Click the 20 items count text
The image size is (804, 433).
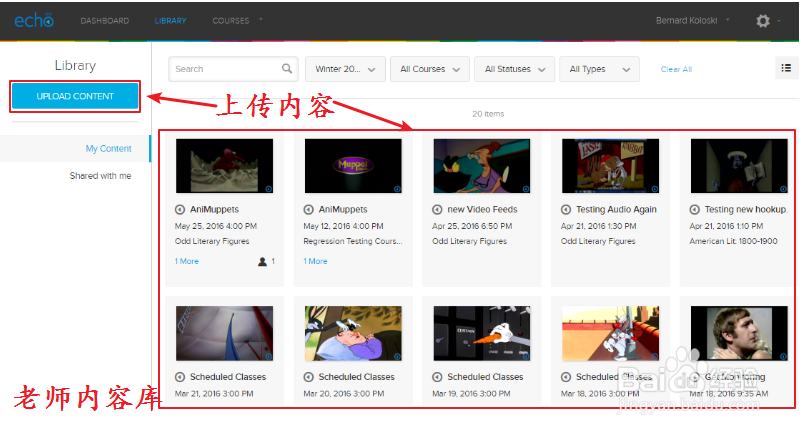pyautogui.click(x=488, y=114)
